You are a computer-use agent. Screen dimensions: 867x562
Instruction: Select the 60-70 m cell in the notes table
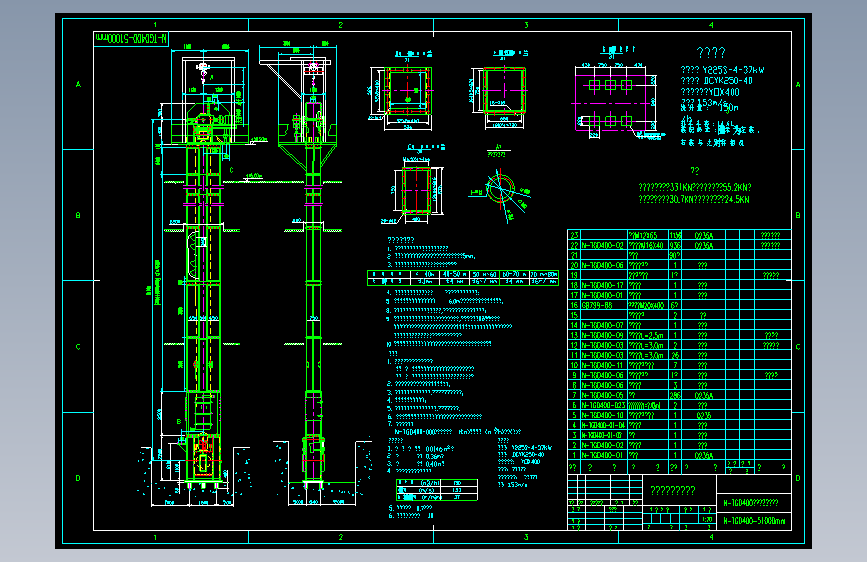click(515, 274)
